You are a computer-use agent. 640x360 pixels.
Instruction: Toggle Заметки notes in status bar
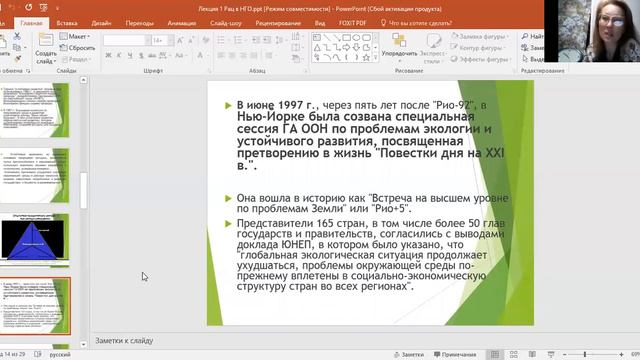click(x=409, y=355)
